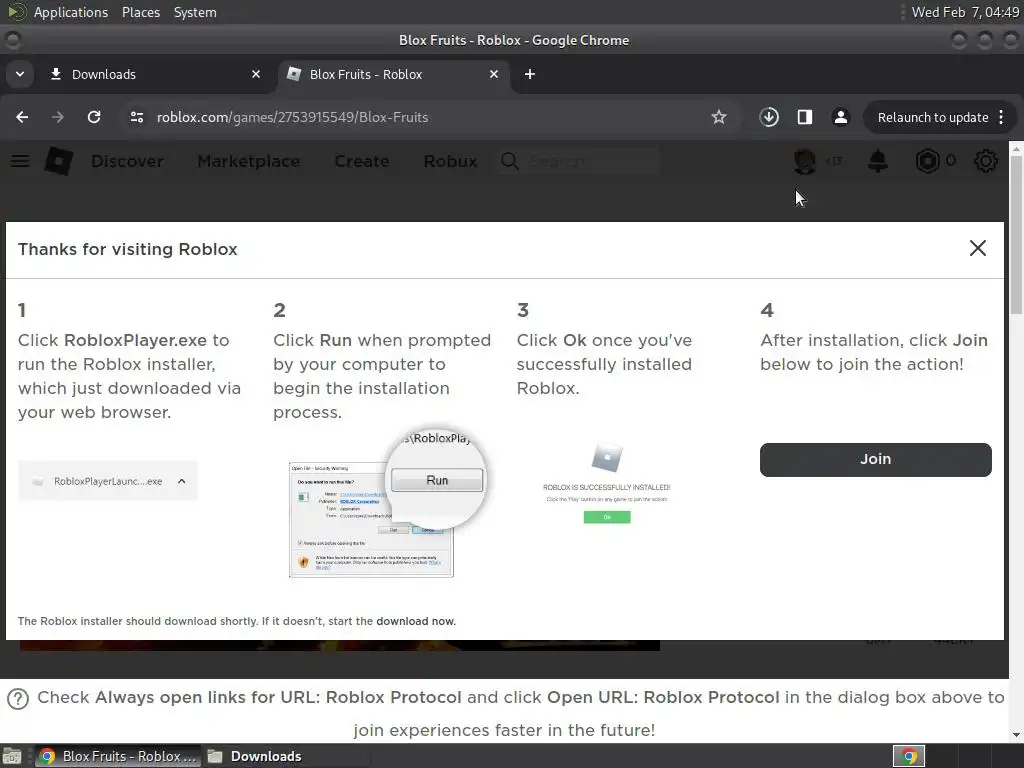Click the clock Wed Feb 7 04:49
Screen dimensions: 1024x768
[965, 12]
